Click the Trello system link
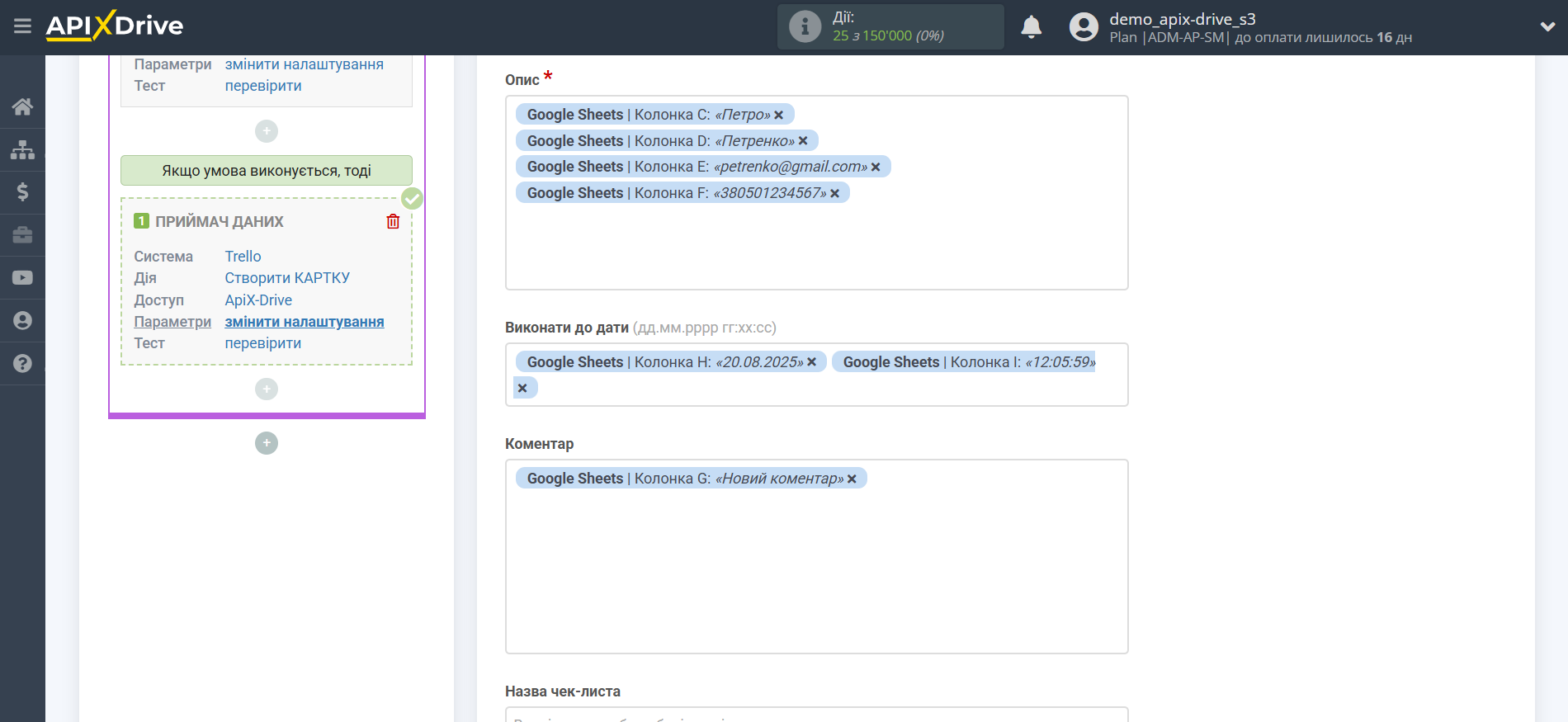Screen dimensions: 1568x722 click(243, 257)
